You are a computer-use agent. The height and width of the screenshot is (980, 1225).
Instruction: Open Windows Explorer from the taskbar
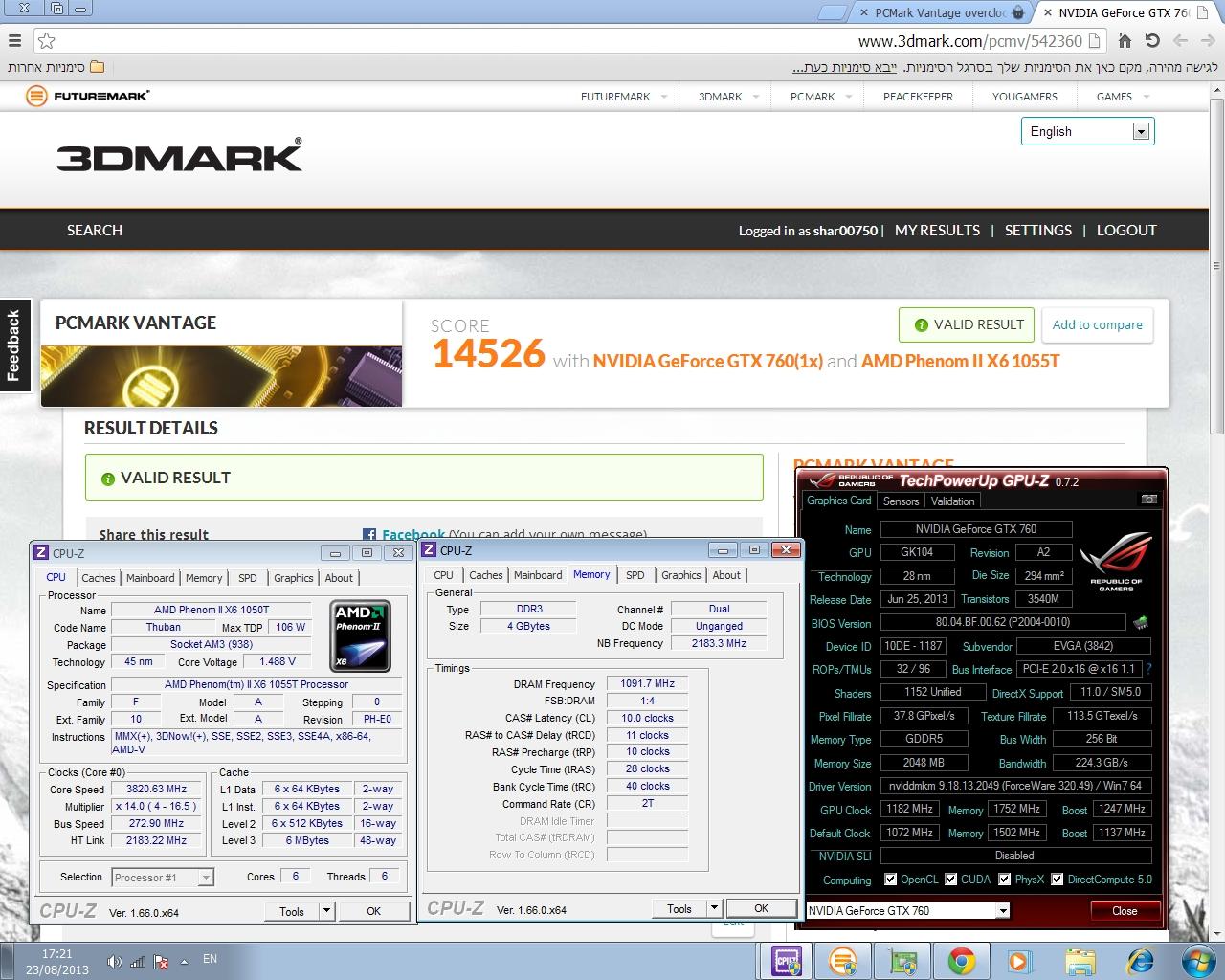pos(1080,960)
